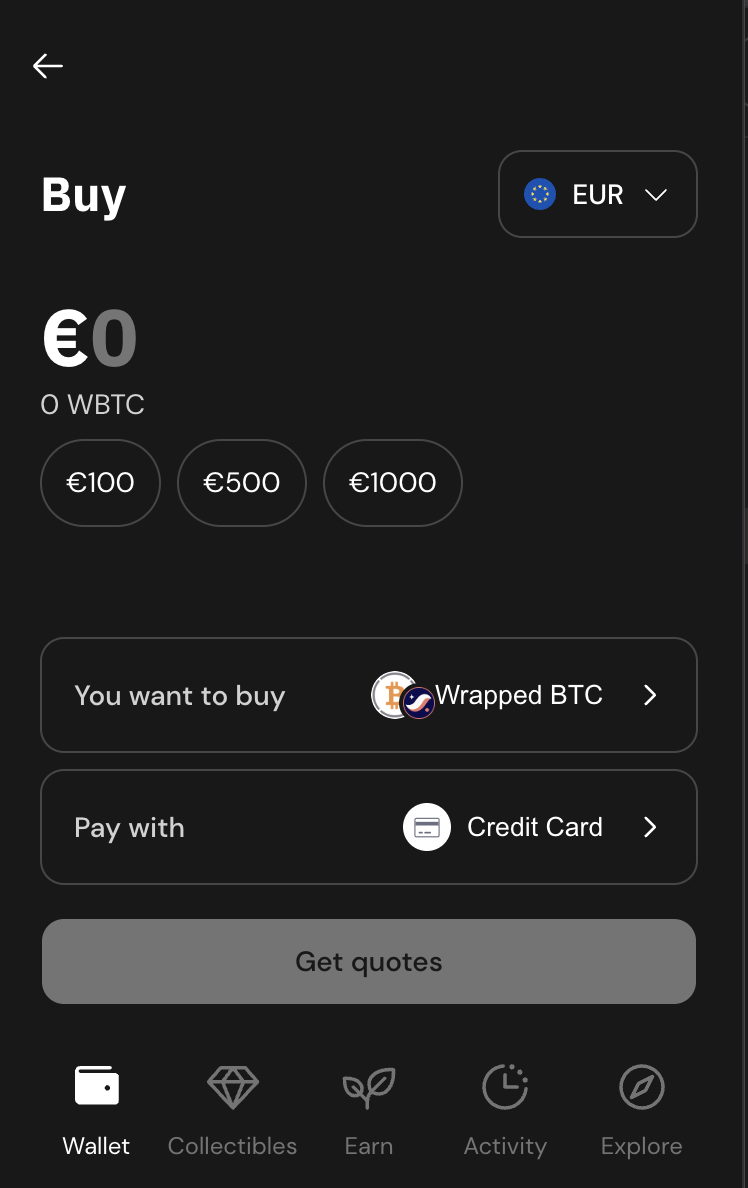Expand the Credit Card row chevron
748x1188 pixels.
pyautogui.click(x=650, y=827)
